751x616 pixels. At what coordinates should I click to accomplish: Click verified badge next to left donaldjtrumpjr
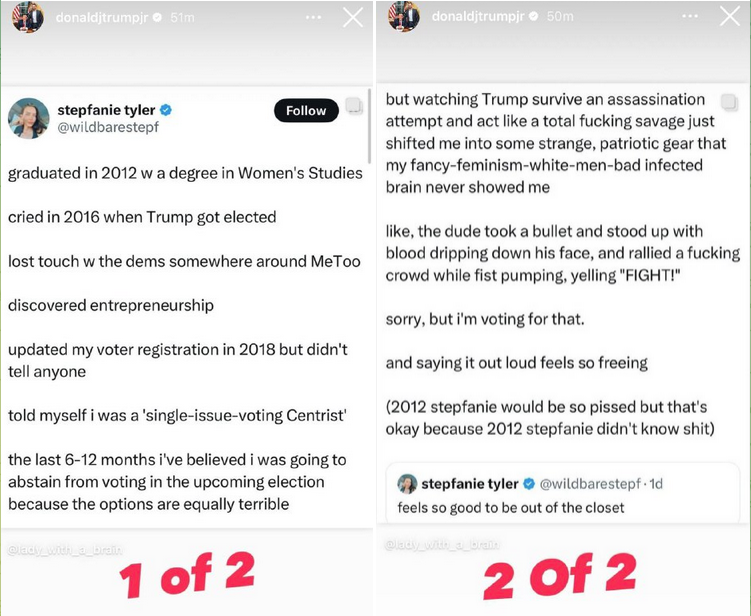(x=156, y=17)
